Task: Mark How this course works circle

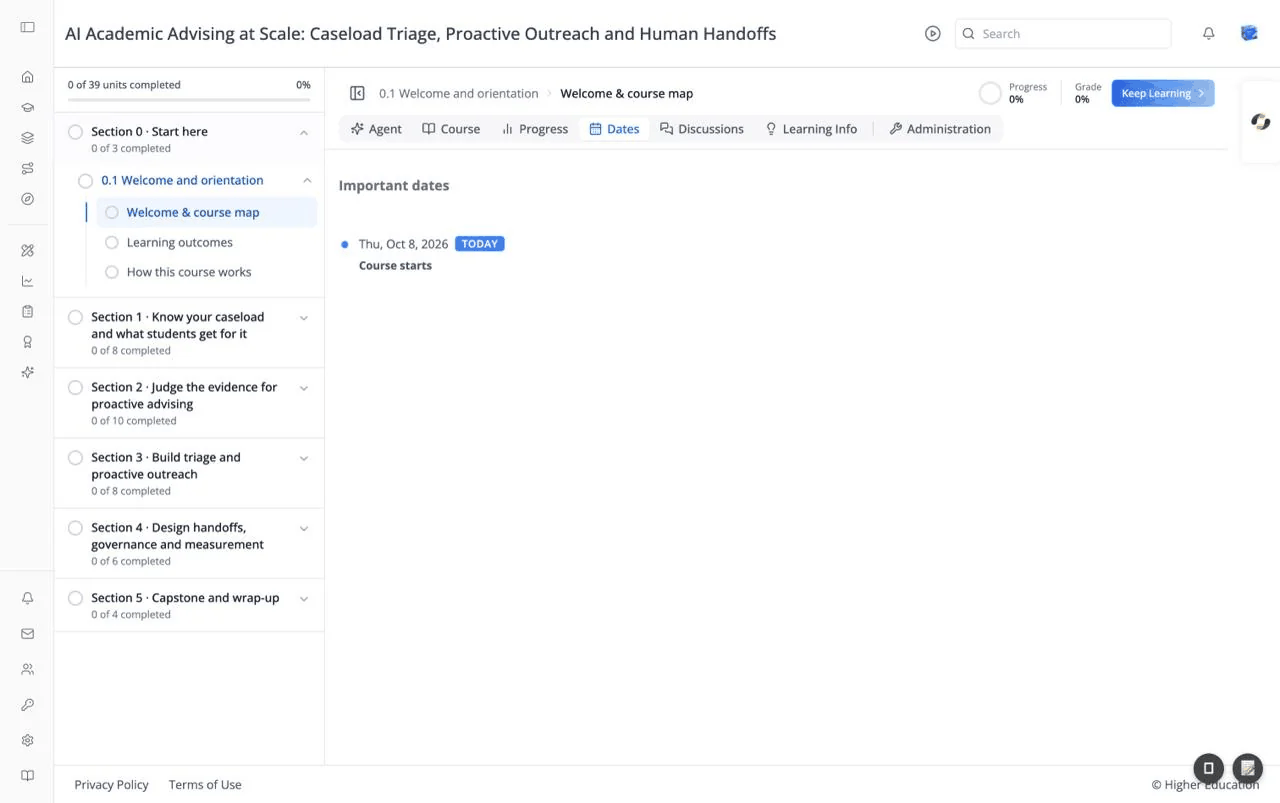Action: tap(112, 272)
